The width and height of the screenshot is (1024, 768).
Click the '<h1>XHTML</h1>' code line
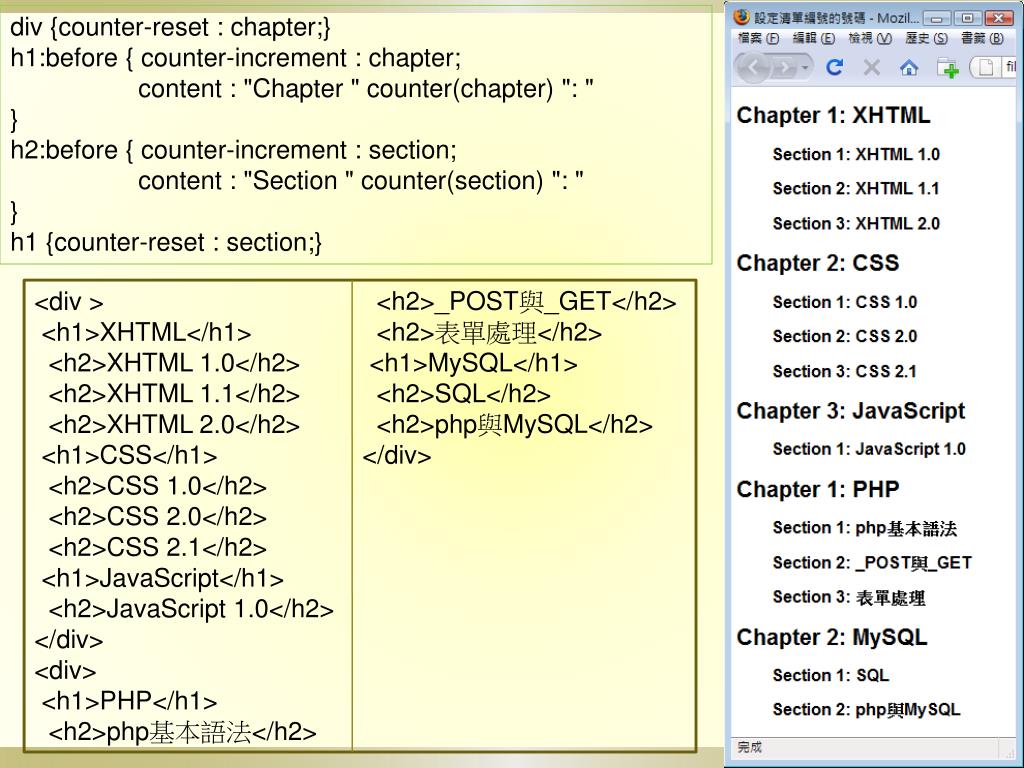coord(146,333)
